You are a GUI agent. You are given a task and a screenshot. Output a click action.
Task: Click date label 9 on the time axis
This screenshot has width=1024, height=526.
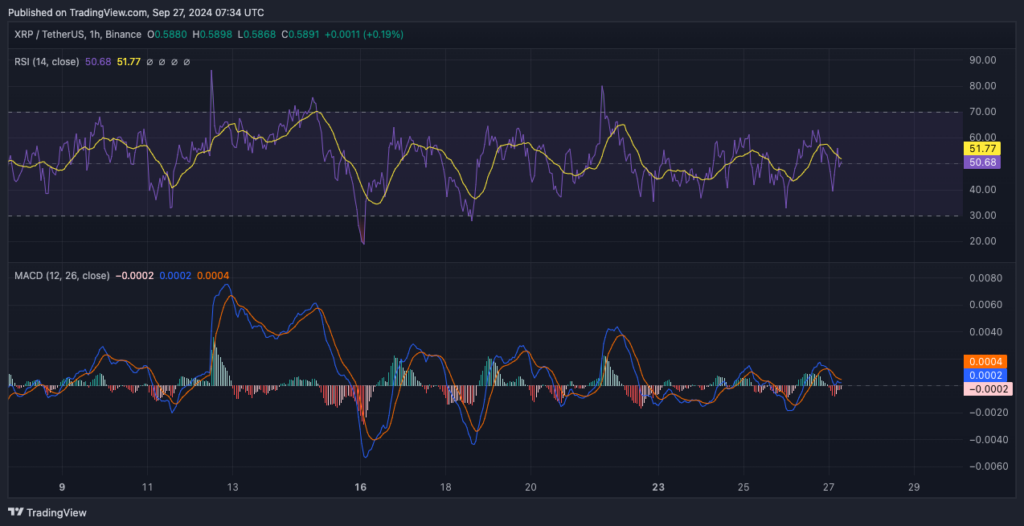62,487
